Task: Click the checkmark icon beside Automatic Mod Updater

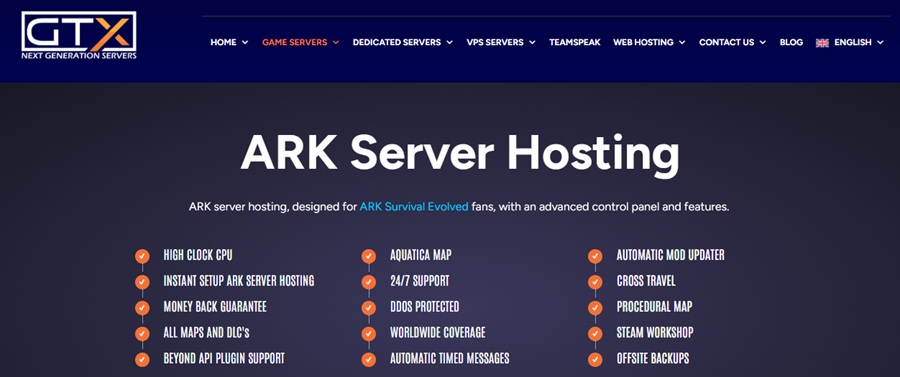Action: click(595, 256)
